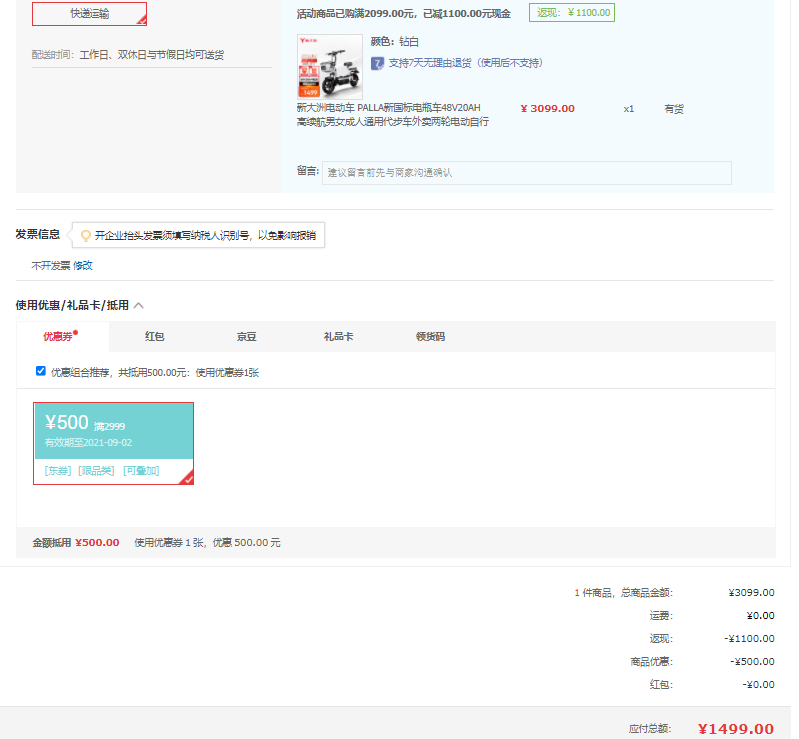Deselect the ¥500 满2999 coupon card

coord(113,443)
